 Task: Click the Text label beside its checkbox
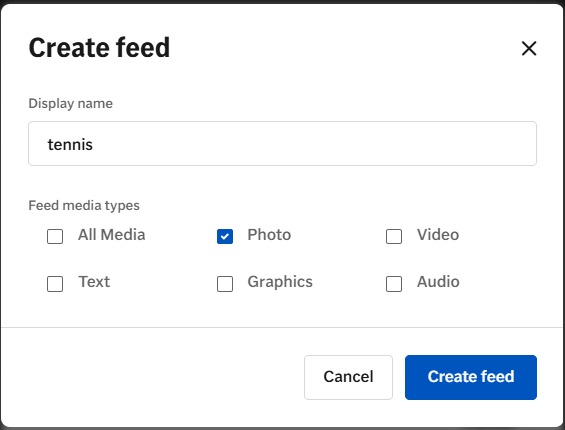tap(94, 282)
